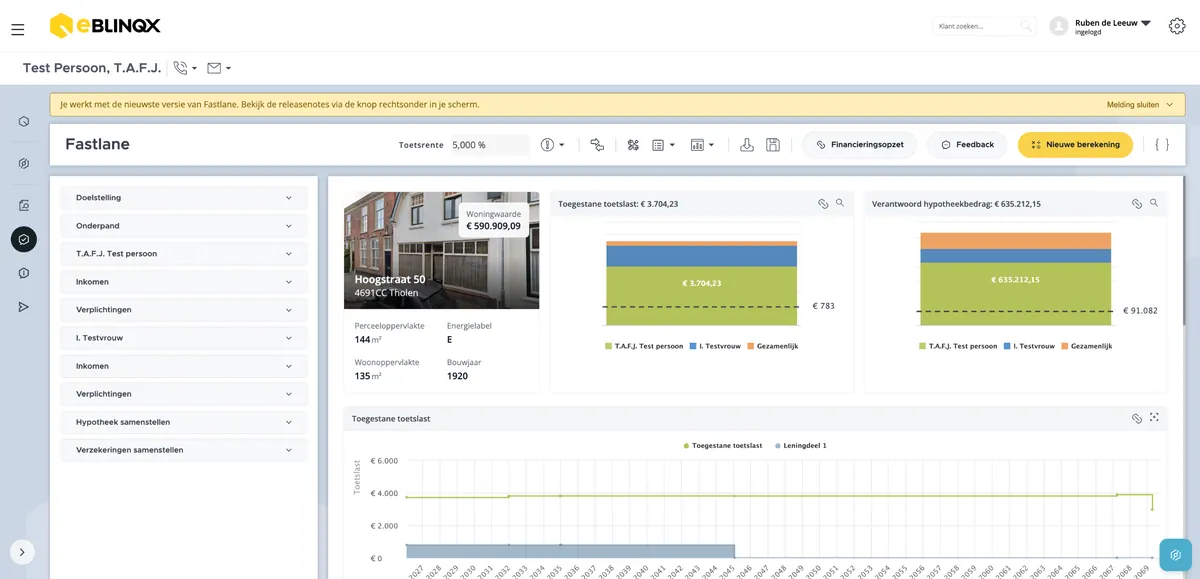Click the swap arrows icon in the Fastlane toolbar

pyautogui.click(x=597, y=145)
